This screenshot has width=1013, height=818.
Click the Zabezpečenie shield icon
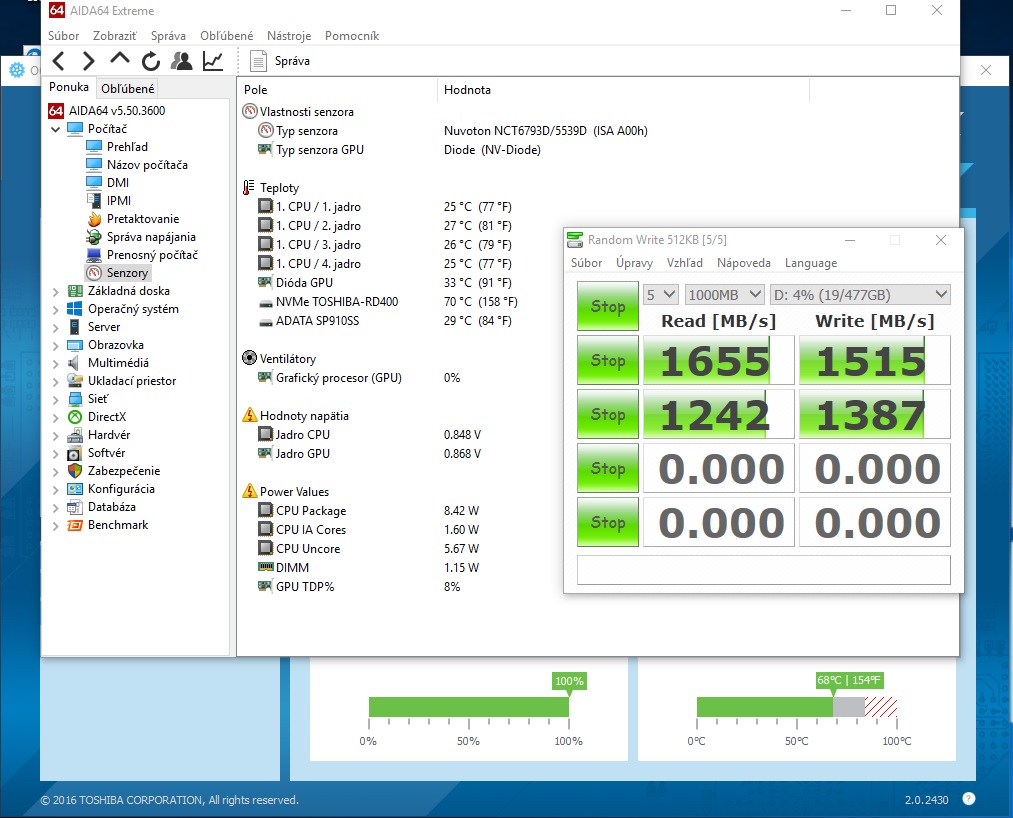pos(75,471)
